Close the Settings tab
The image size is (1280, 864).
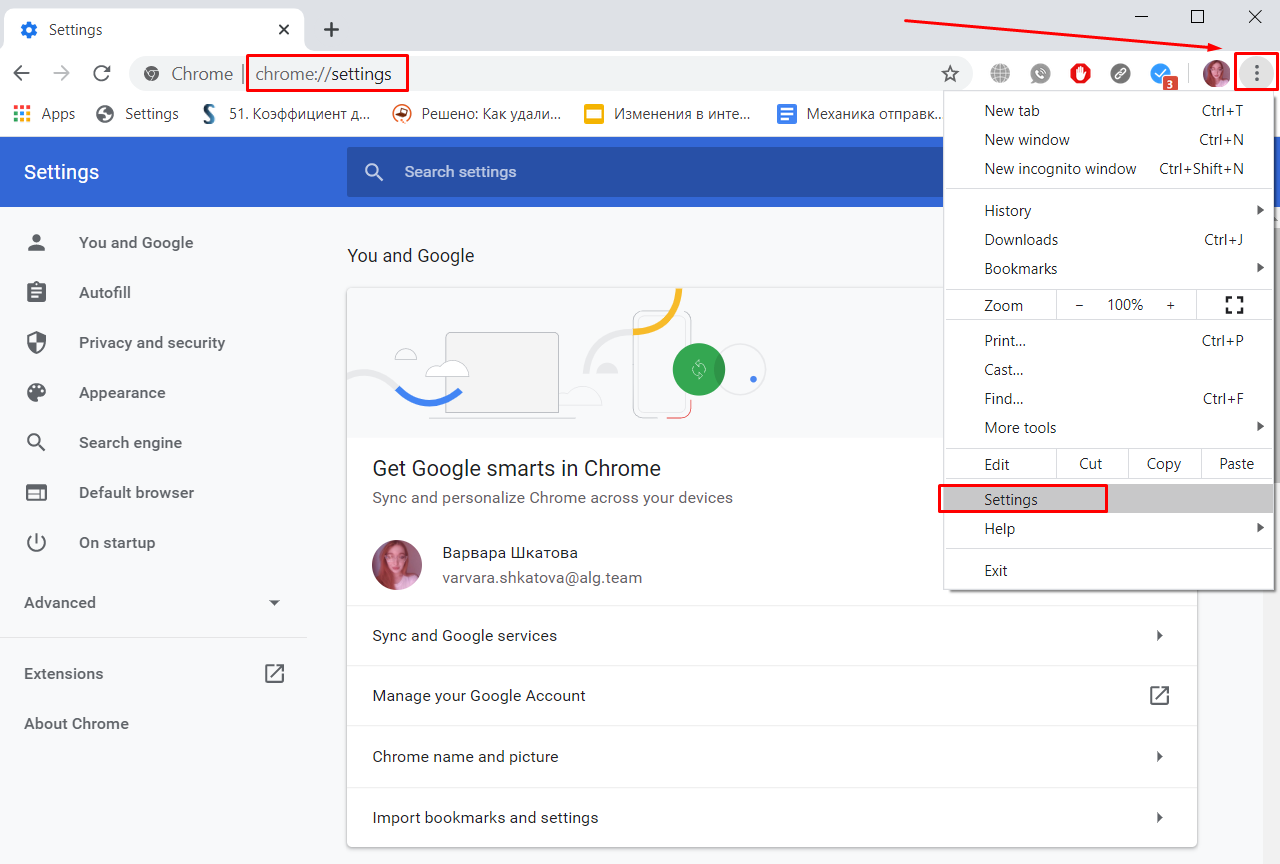coord(285,29)
